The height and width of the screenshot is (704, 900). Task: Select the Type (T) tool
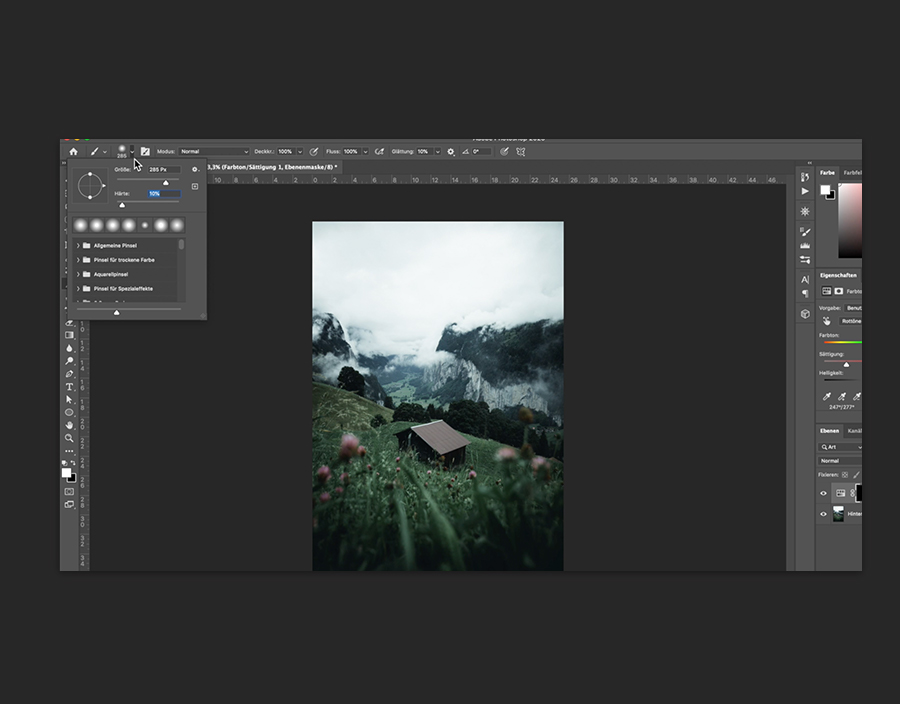click(x=69, y=387)
